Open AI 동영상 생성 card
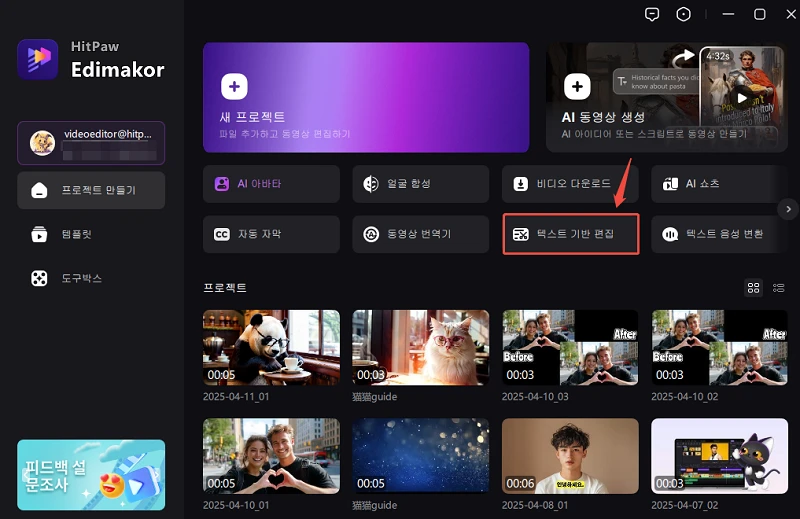This screenshot has width=800, height=519. [666, 97]
